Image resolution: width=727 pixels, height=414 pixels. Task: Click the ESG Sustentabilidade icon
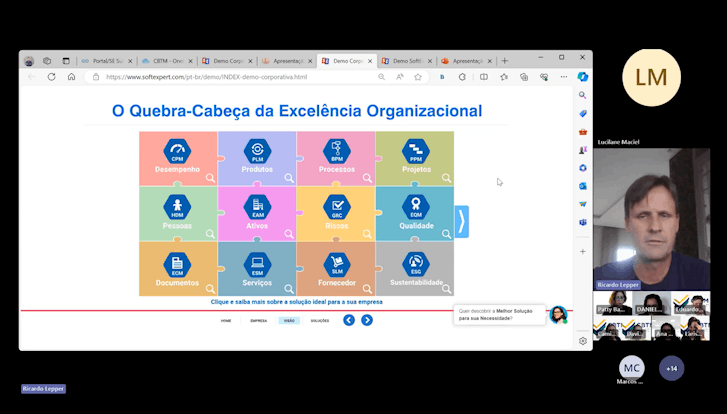point(415,264)
